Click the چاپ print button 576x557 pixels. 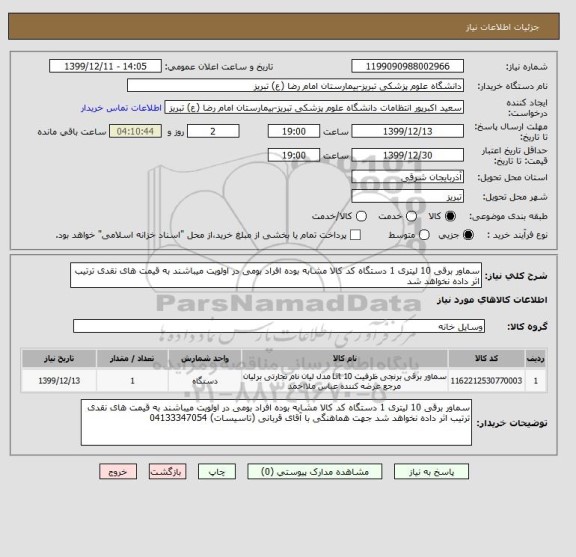(x=217, y=471)
